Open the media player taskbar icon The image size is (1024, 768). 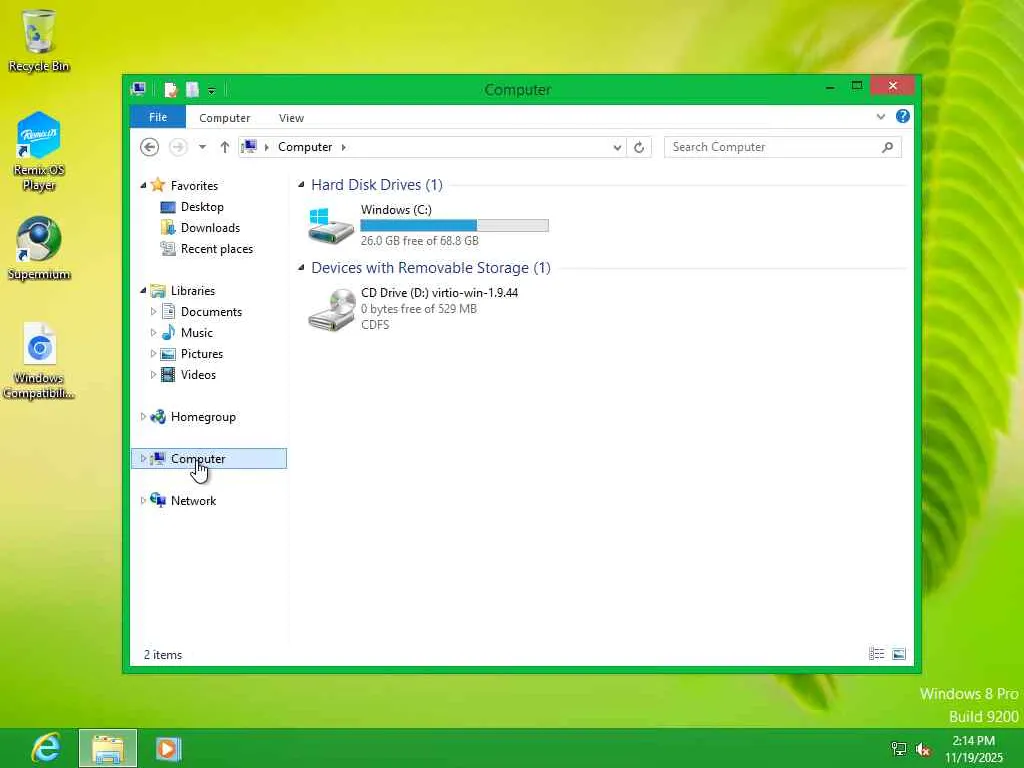(168, 748)
